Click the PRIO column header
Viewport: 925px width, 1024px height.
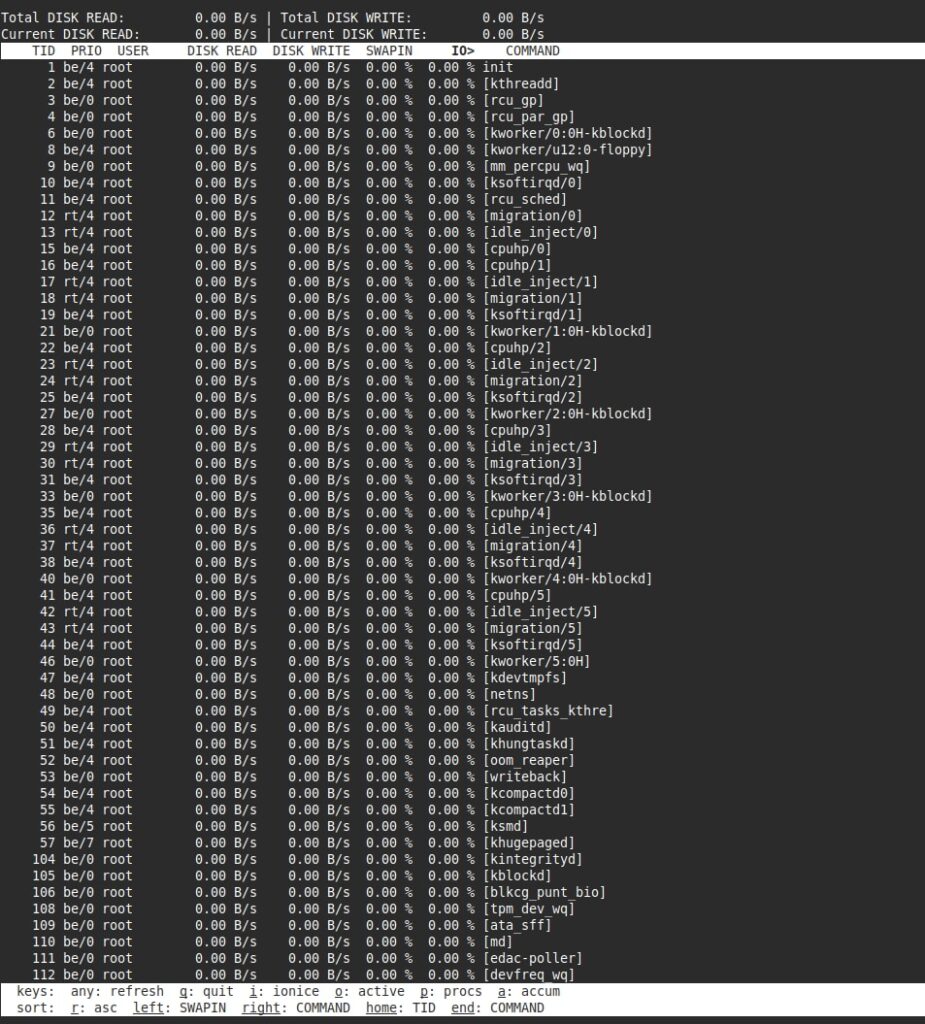coord(86,51)
